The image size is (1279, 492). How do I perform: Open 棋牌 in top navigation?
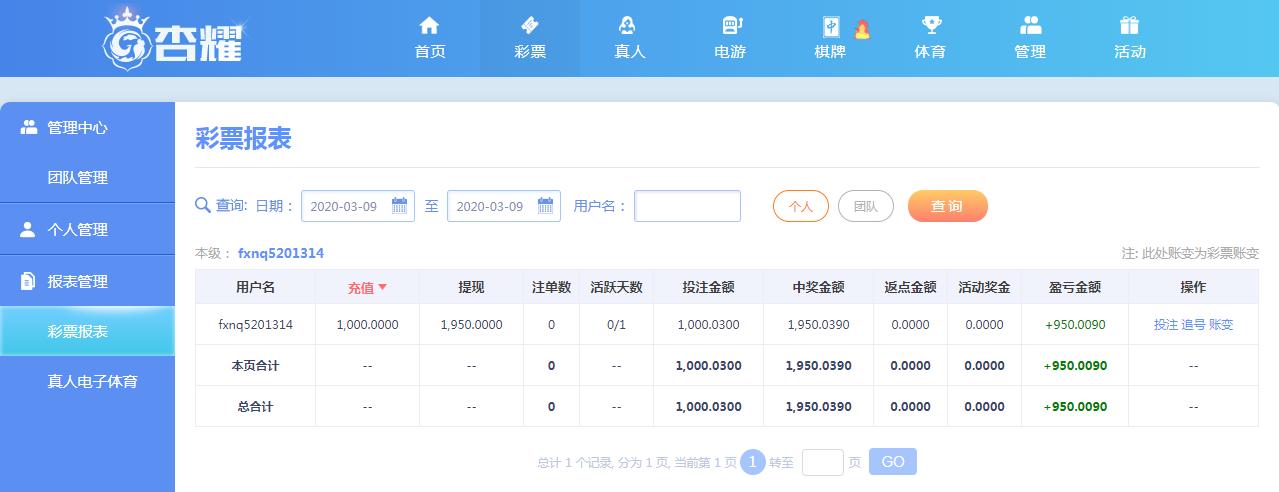tap(830, 38)
